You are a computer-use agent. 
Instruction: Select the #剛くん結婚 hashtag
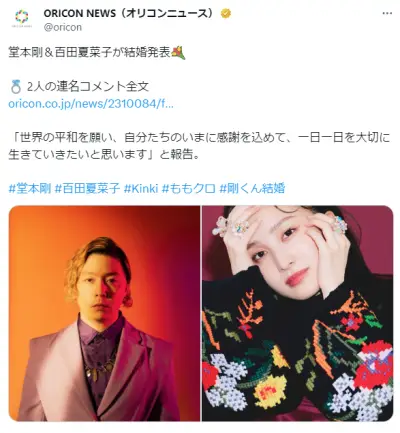click(252, 189)
